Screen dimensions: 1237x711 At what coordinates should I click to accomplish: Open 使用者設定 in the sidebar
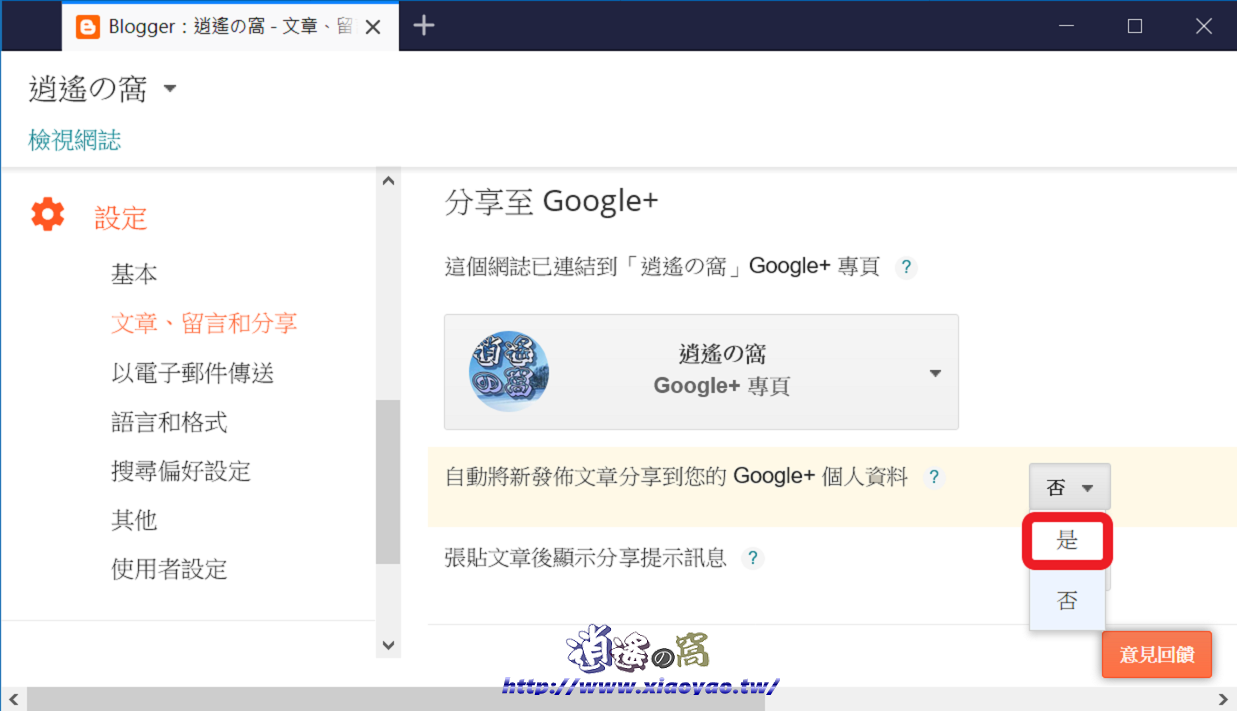169,569
